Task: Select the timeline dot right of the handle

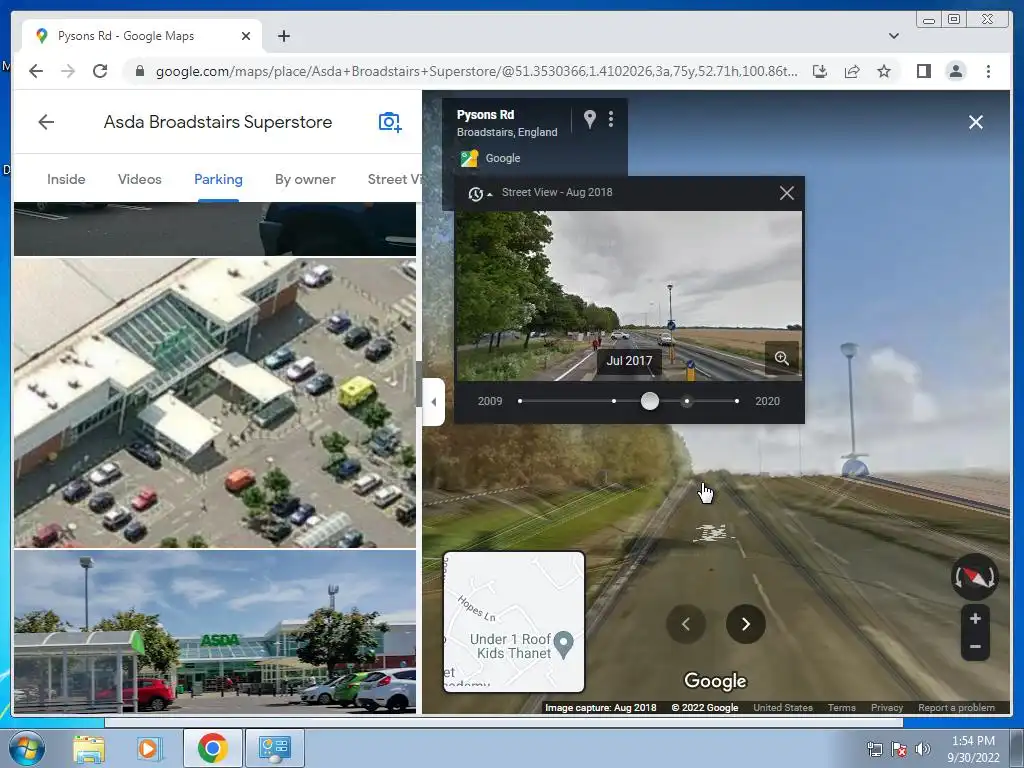Action: [686, 401]
